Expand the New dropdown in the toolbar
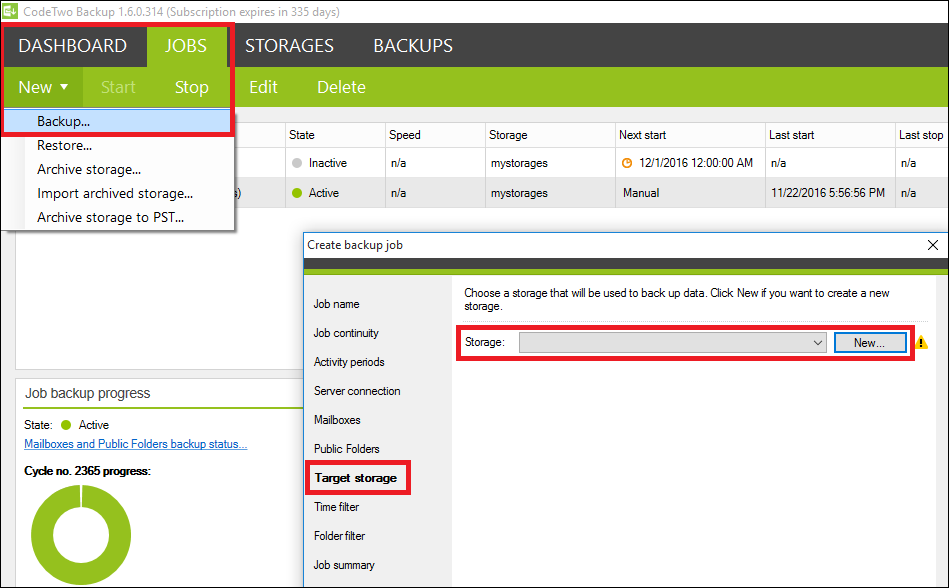This screenshot has height=588, width=949. tap(43, 87)
